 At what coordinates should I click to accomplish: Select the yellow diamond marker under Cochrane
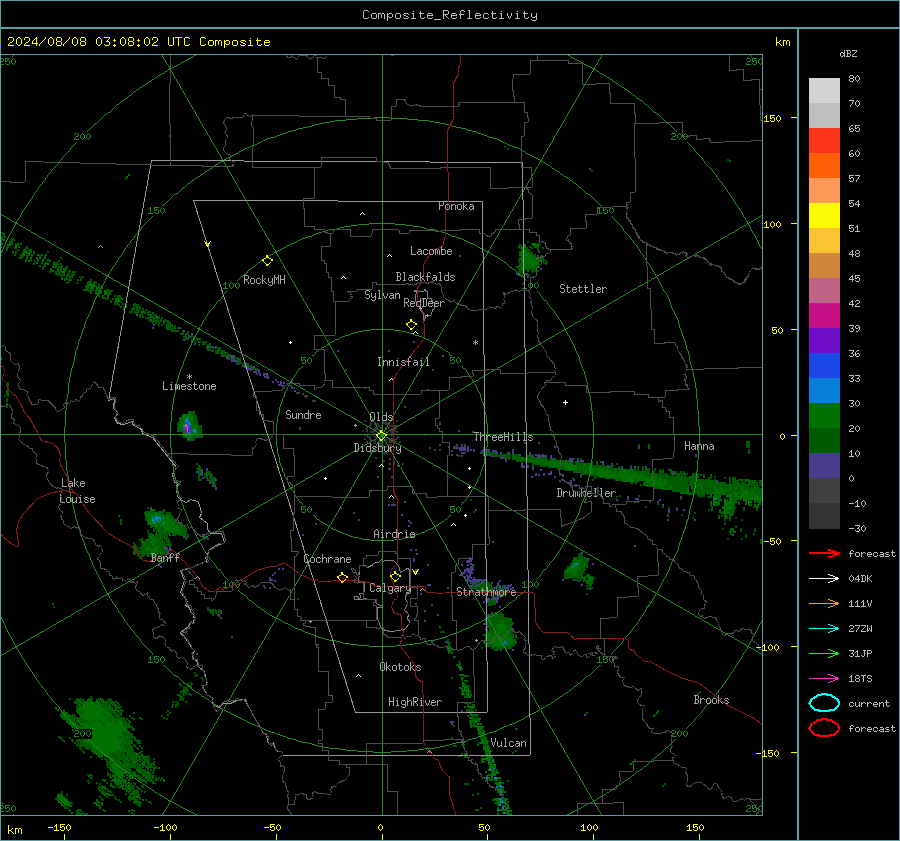point(342,577)
